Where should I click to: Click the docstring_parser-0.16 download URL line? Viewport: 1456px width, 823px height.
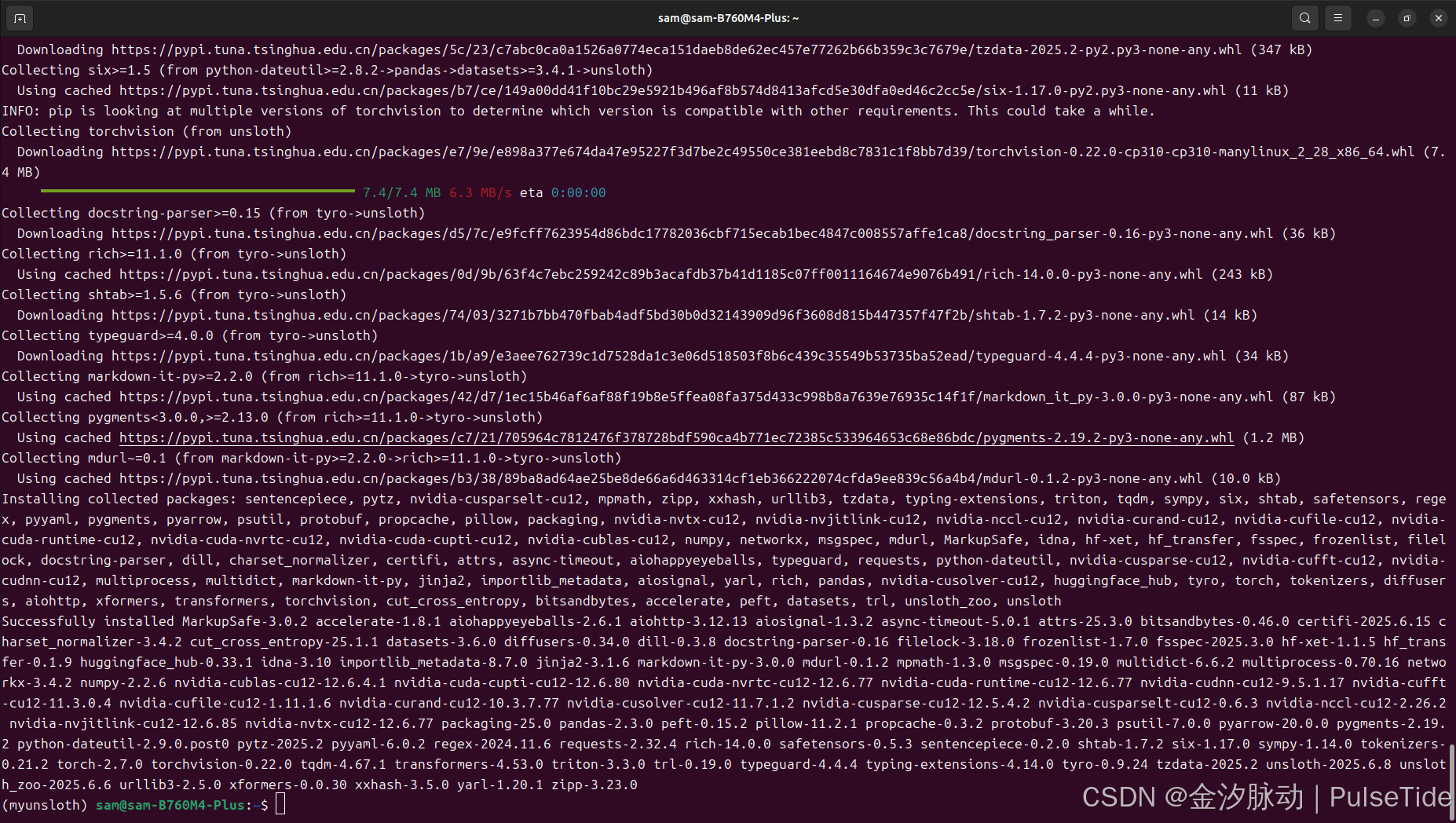tap(676, 233)
